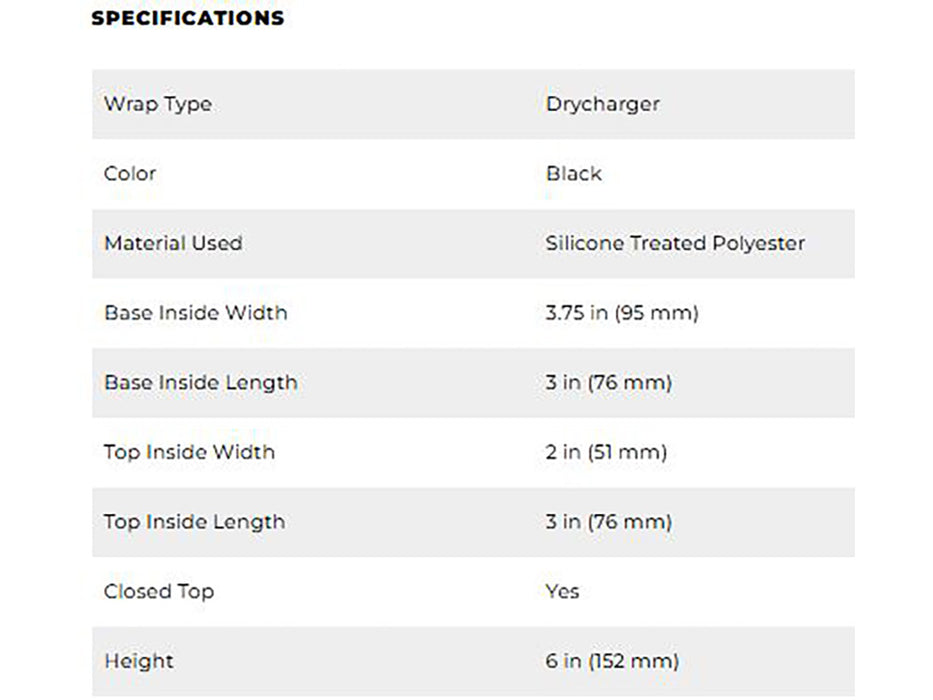The height and width of the screenshot is (700, 933).
Task: Click the Yes value for Closed Top
Action: [x=562, y=592]
